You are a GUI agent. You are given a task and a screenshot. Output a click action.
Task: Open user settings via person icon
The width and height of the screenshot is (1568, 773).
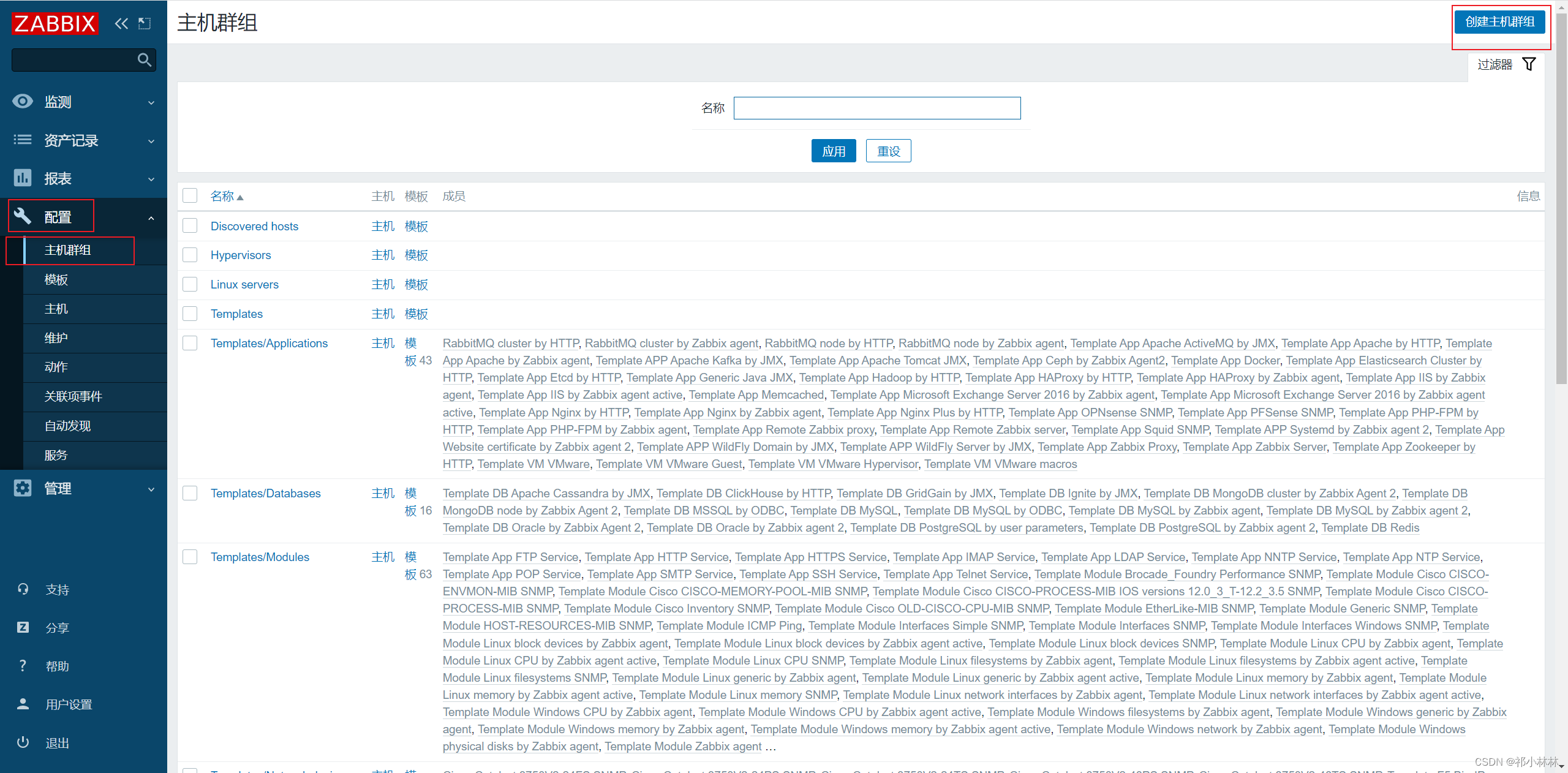coord(23,704)
